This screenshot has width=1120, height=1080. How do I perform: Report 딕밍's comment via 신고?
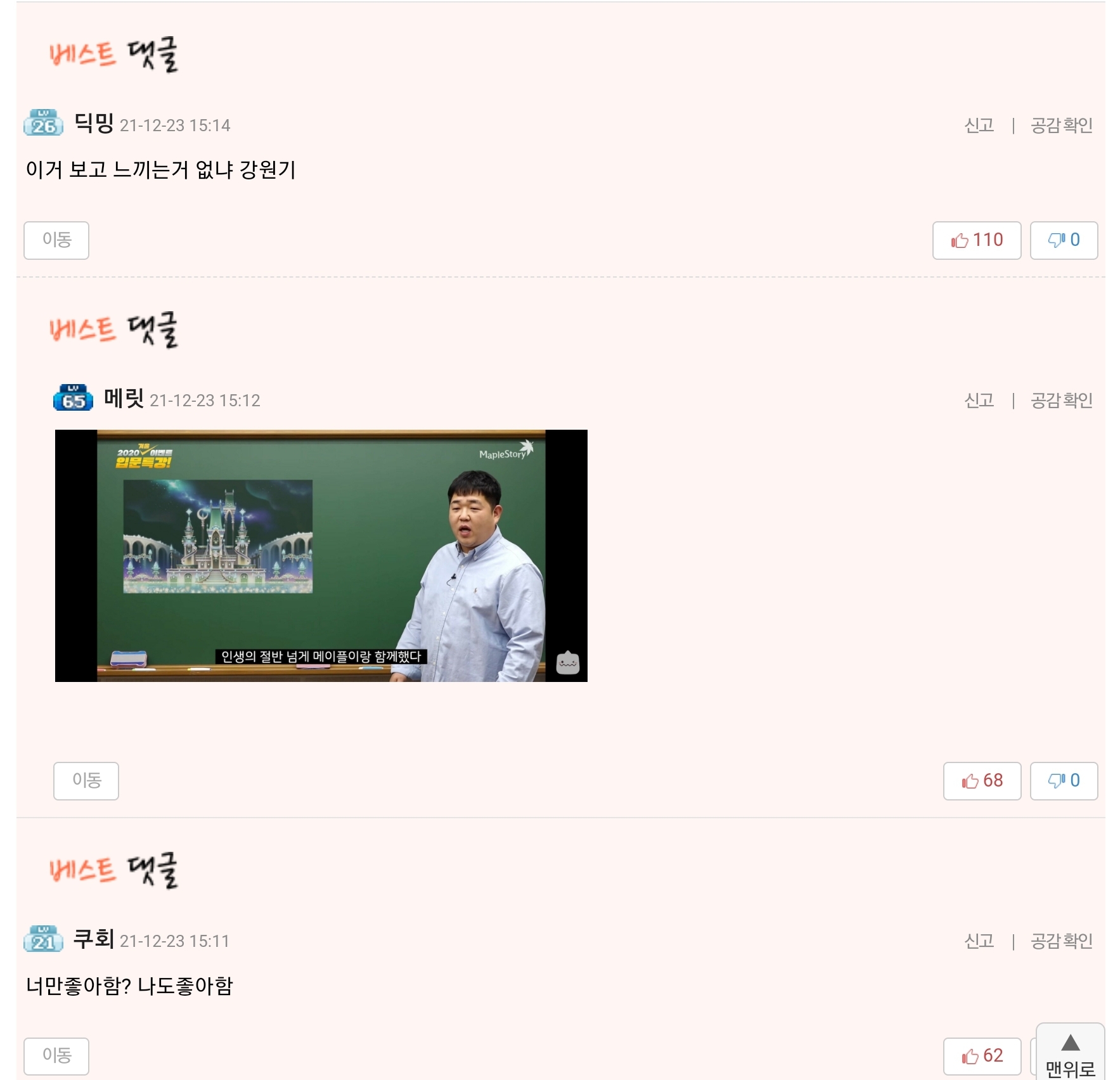click(979, 125)
